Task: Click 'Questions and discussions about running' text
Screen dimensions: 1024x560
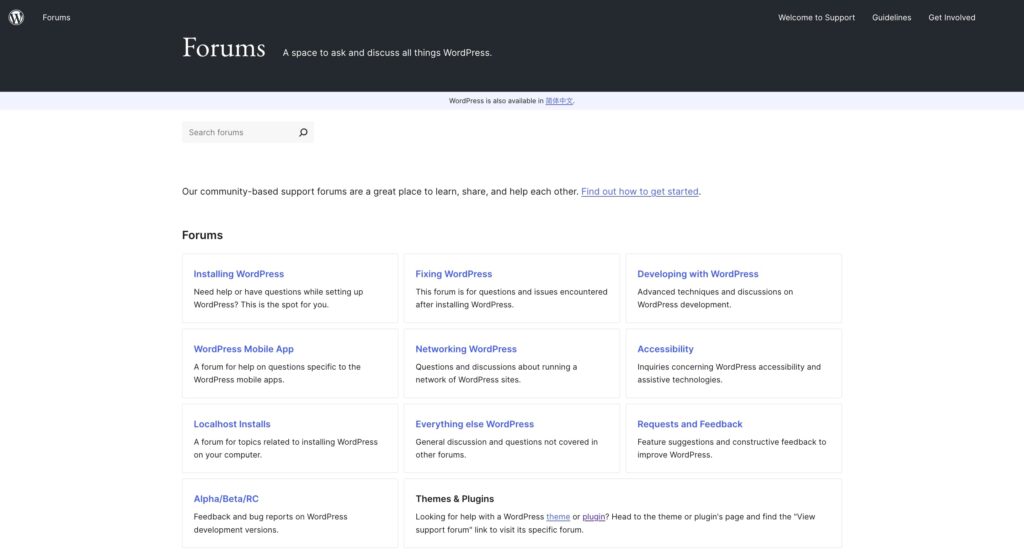Action: click(x=496, y=373)
